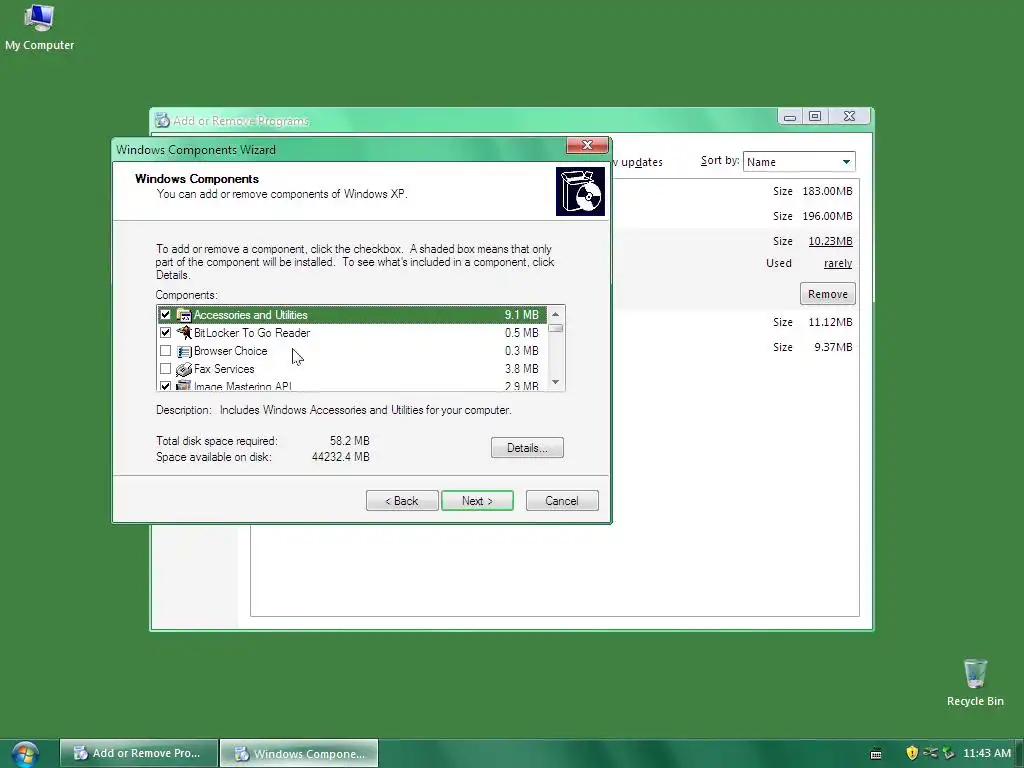
Task: Click the Accessories and Utilities folder icon
Action: pos(184,315)
